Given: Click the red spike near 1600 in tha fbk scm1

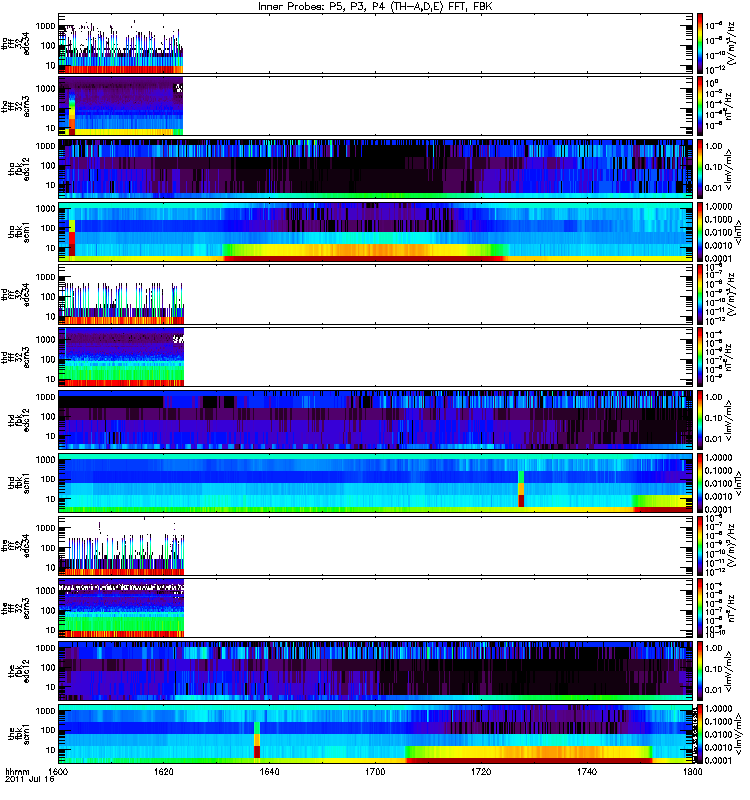Looking at the screenshot, I should (x=72, y=238).
